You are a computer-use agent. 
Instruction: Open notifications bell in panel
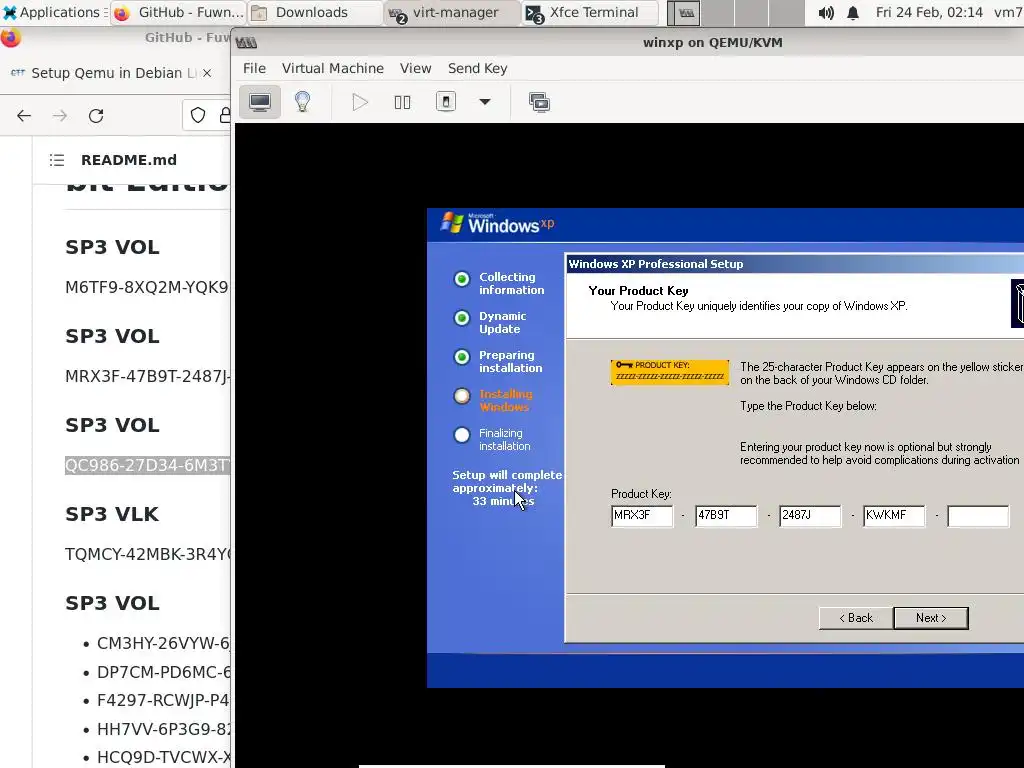coord(852,12)
